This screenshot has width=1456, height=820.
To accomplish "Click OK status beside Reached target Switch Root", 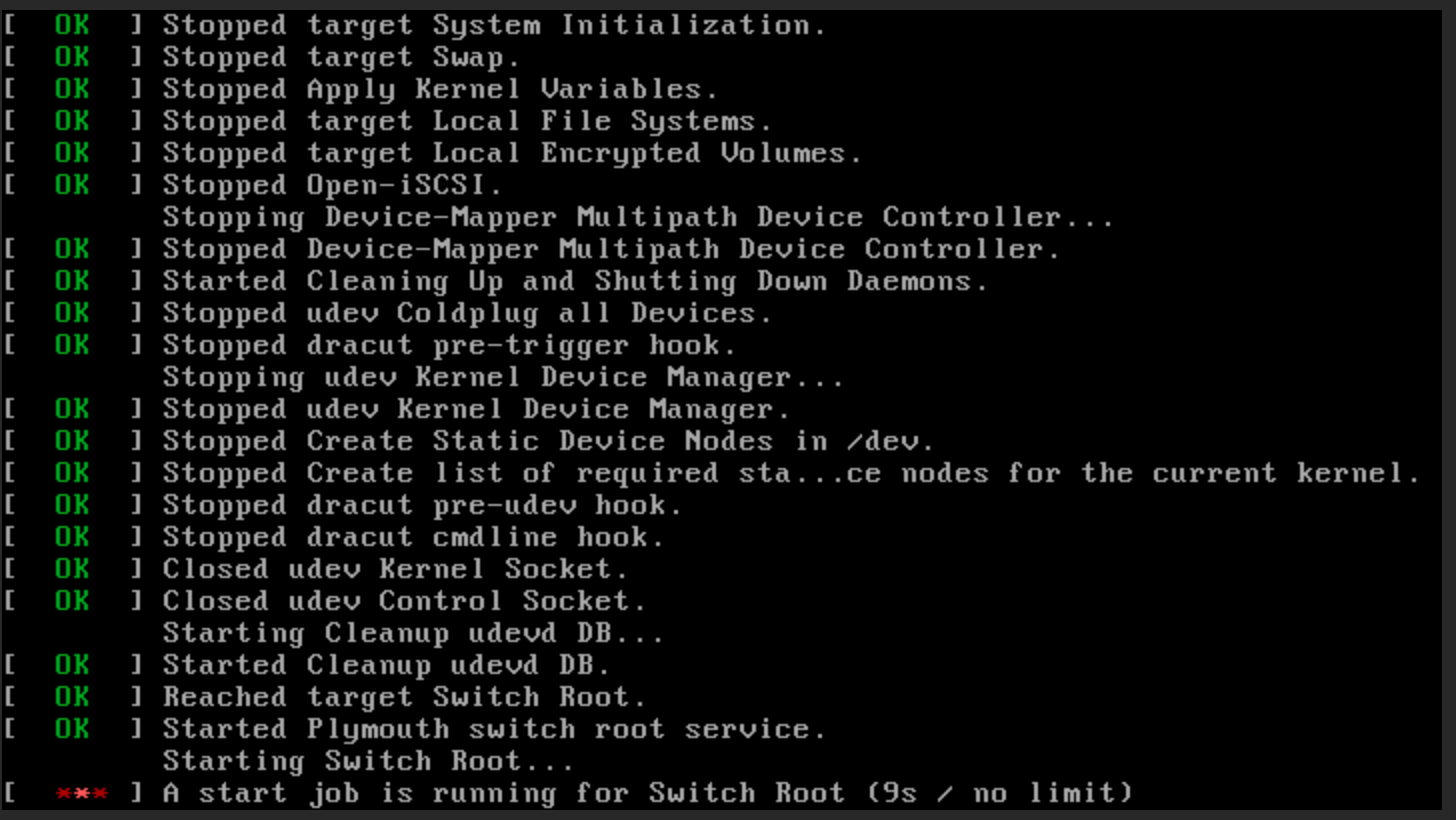I will (72, 697).
